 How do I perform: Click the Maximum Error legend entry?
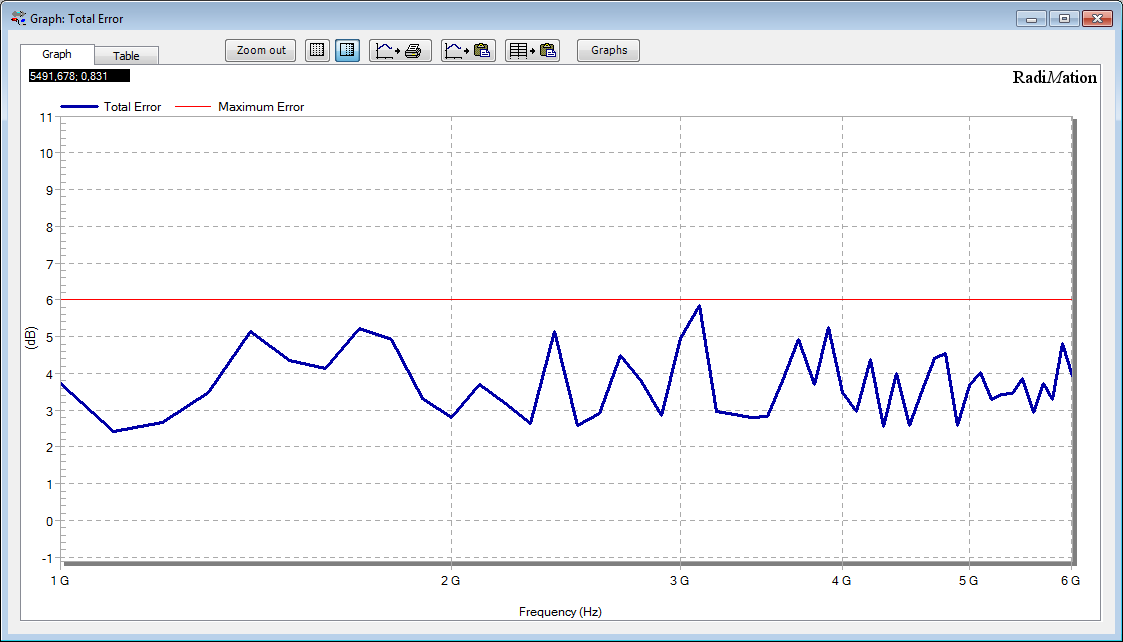click(260, 107)
